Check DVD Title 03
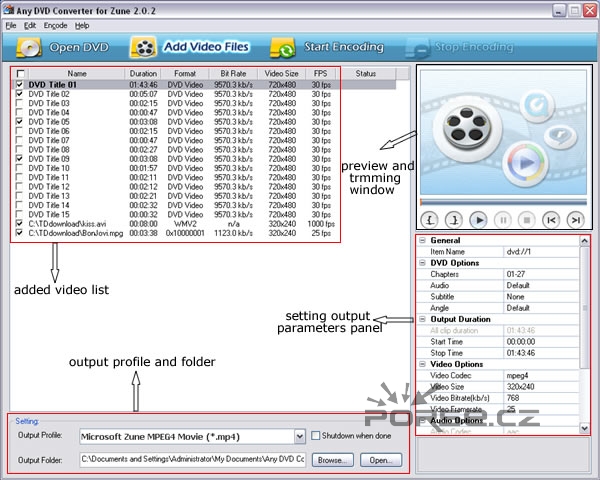Screen dimensions: 600x480 pos(19,103)
